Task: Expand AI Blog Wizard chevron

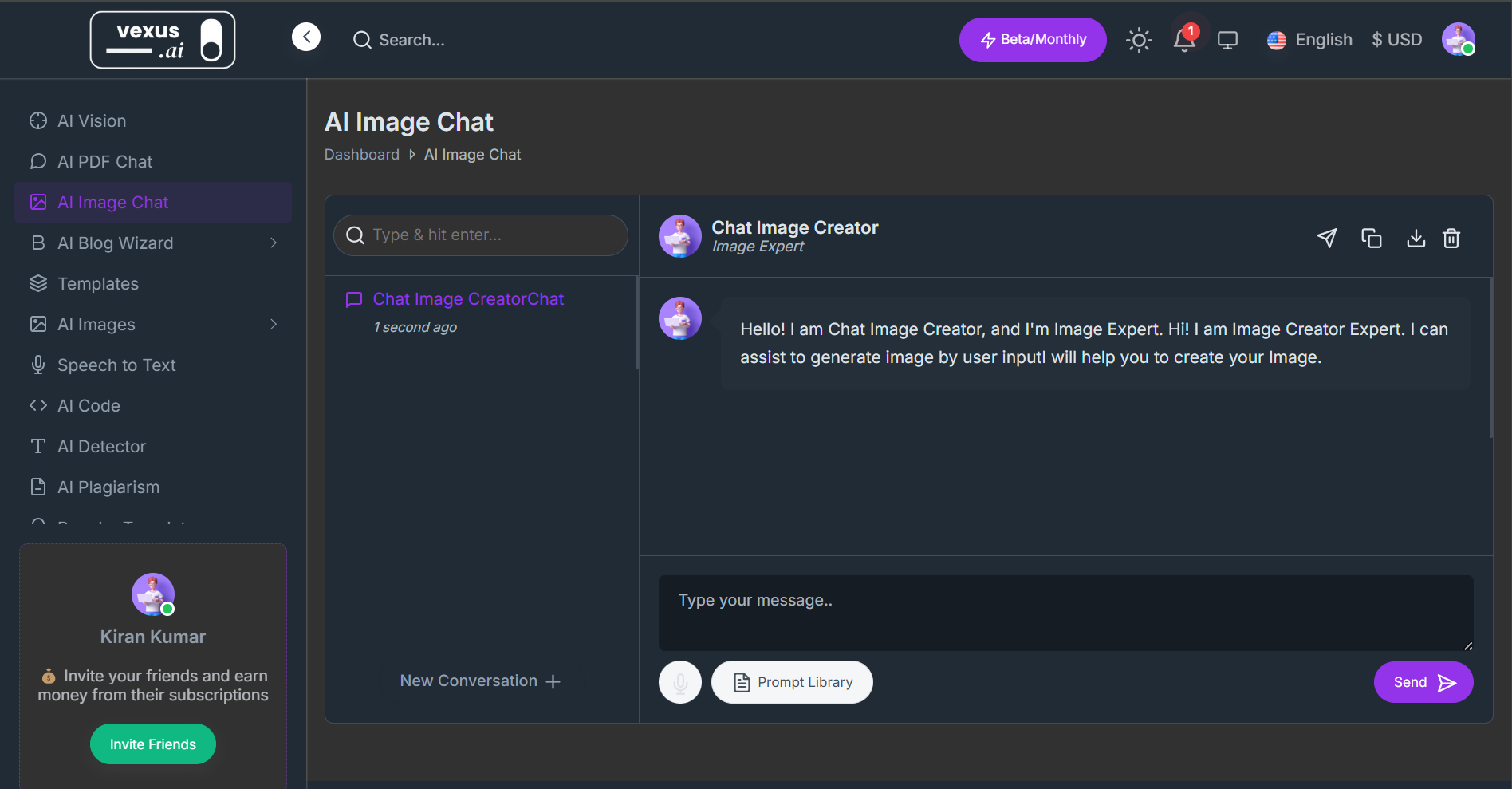Action: [274, 243]
